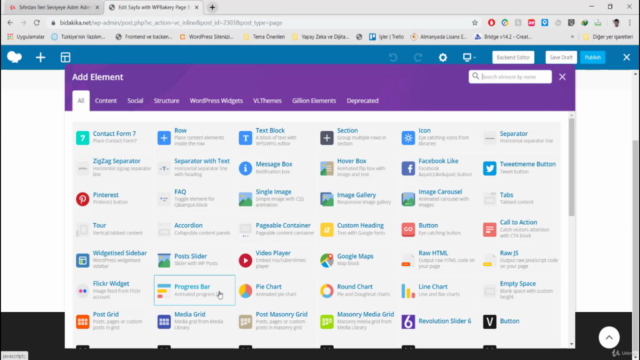Viewport: 640px width, 360px height.
Task: Insert the Tweetmeme Button element
Action: pos(520,168)
